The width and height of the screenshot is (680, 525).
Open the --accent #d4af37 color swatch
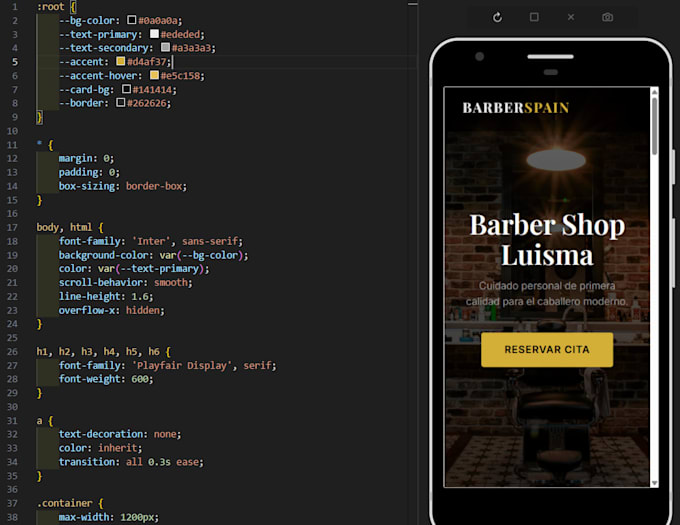[x=121, y=61]
